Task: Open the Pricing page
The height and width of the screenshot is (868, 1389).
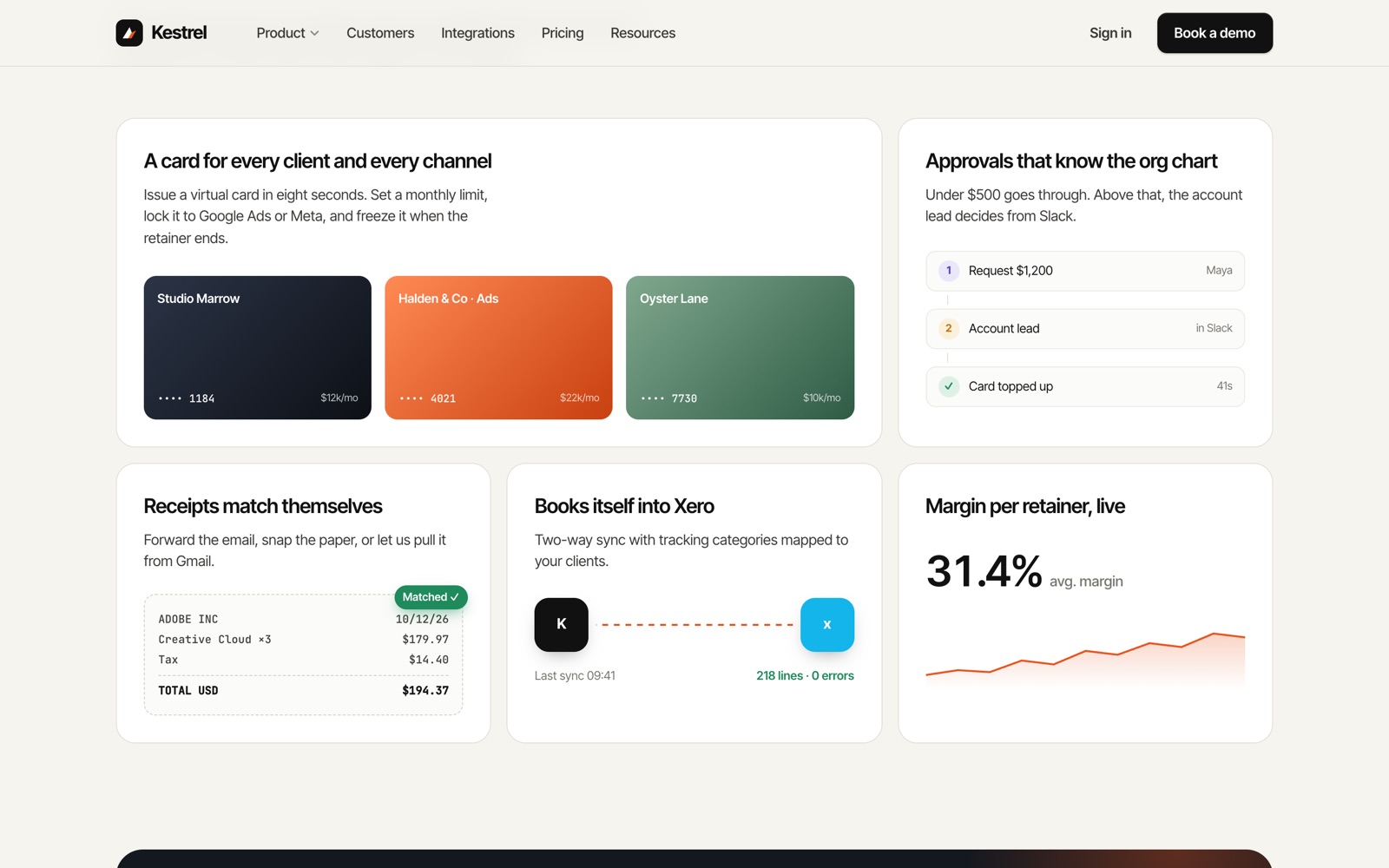Action: tap(563, 33)
